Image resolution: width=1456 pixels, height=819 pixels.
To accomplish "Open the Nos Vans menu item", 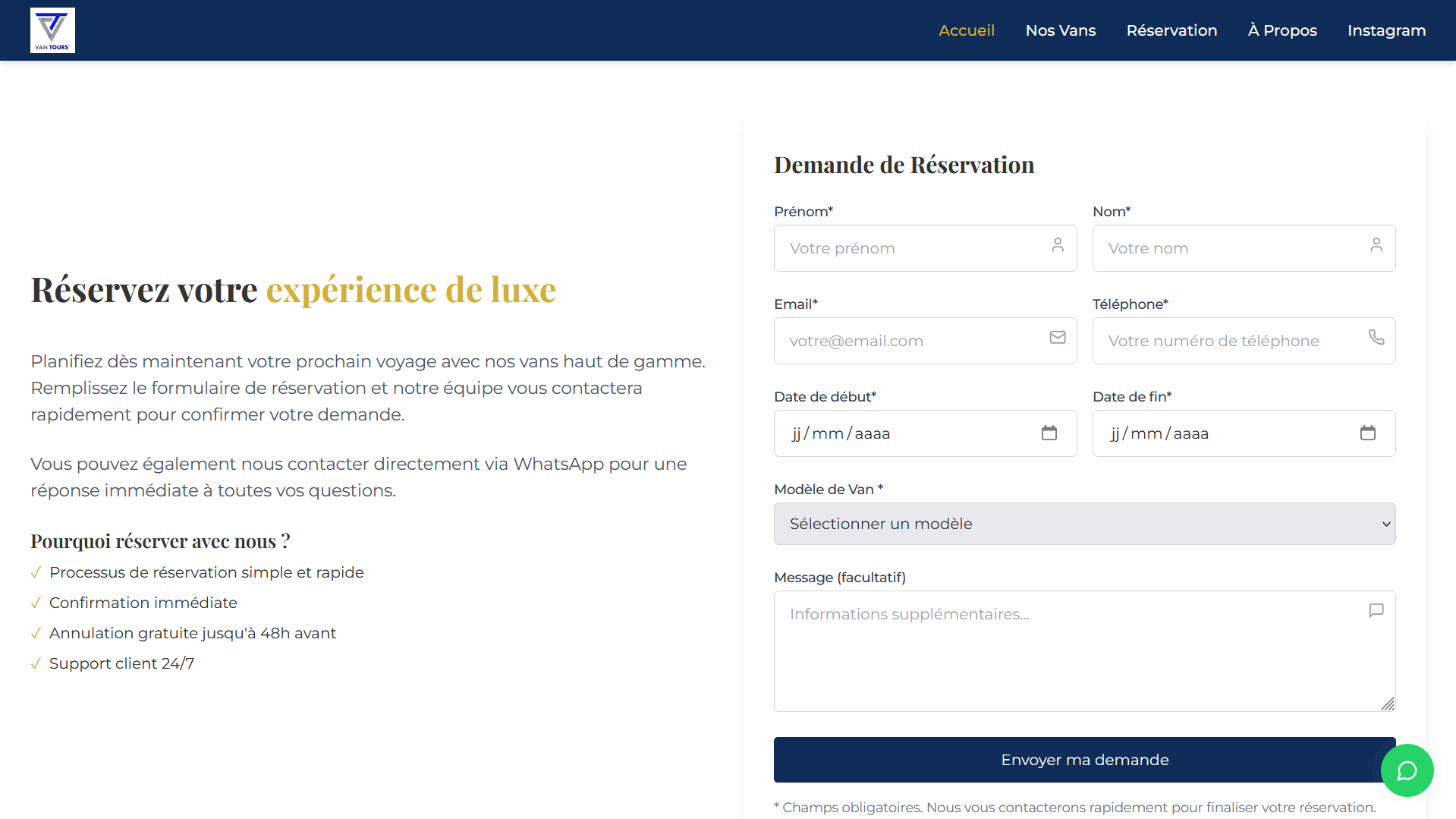I will click(1060, 30).
